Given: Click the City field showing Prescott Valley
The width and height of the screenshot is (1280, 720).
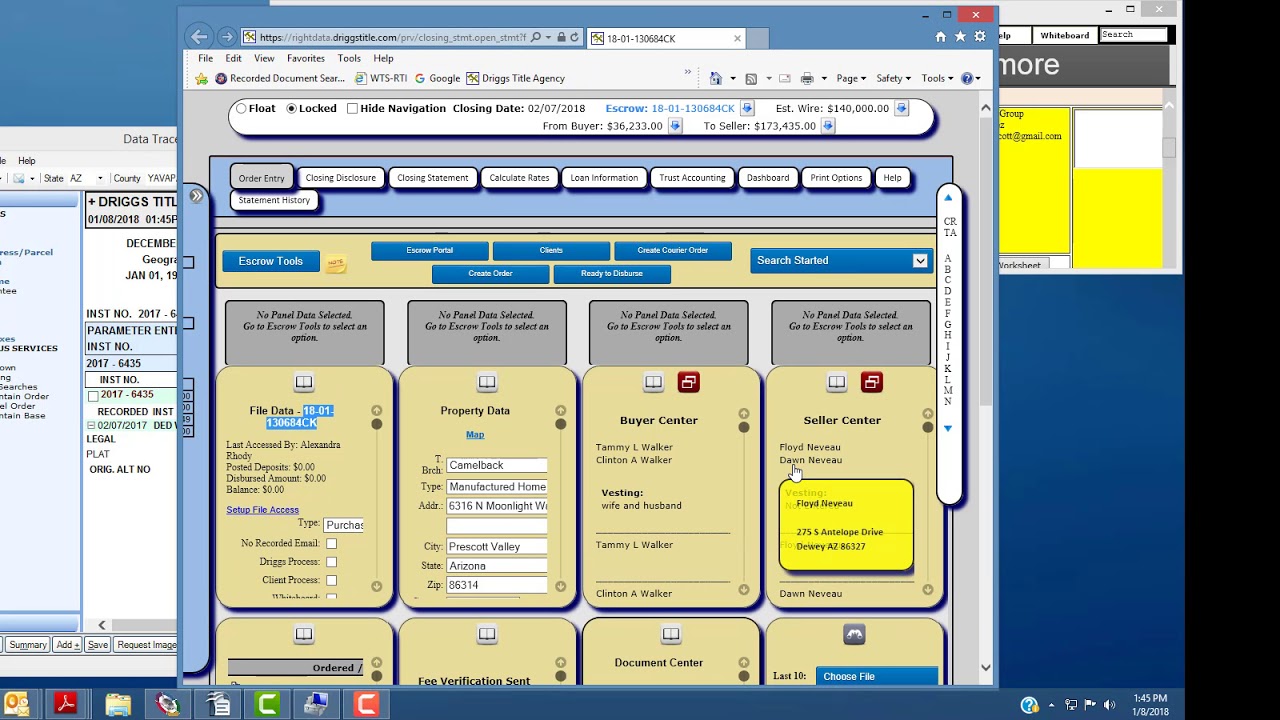Looking at the screenshot, I should (x=497, y=547).
